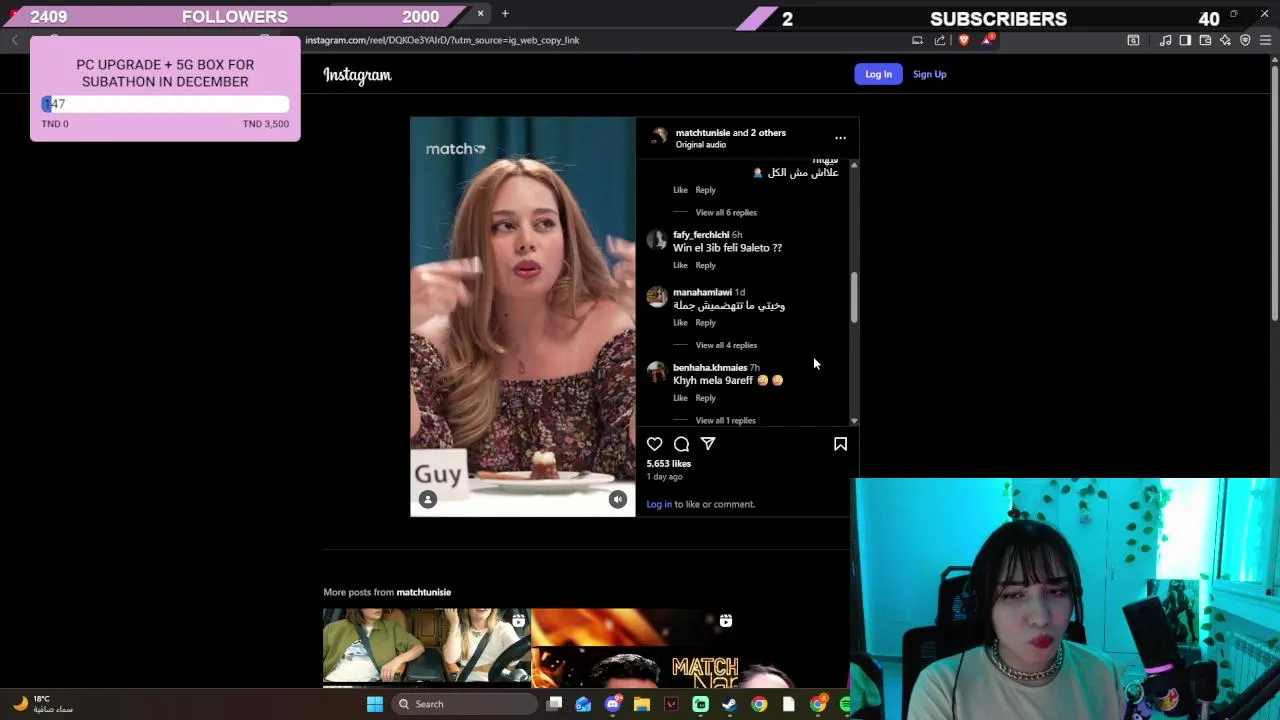Click the comments panel scrollbar thumb
Screen dimensions: 1280x720
854,297
